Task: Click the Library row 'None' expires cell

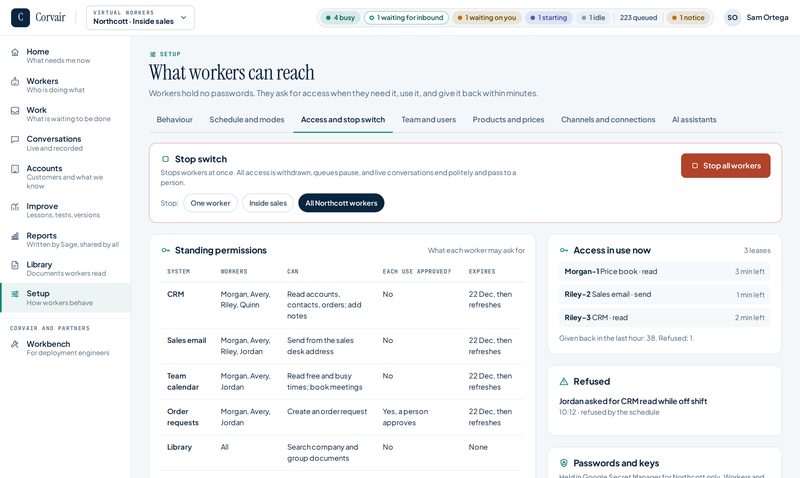Action: click(x=478, y=447)
